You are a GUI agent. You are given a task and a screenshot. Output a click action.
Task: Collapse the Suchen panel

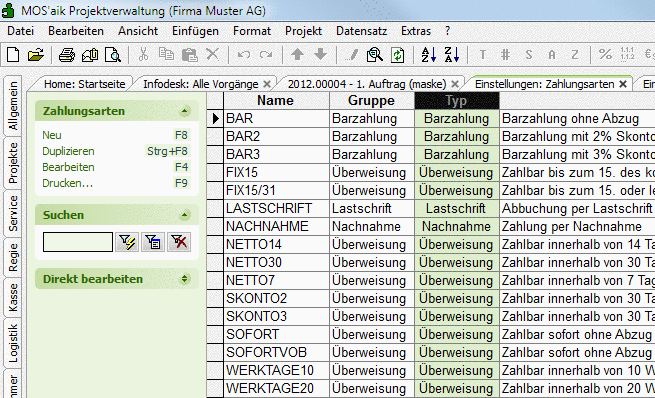coord(184,215)
